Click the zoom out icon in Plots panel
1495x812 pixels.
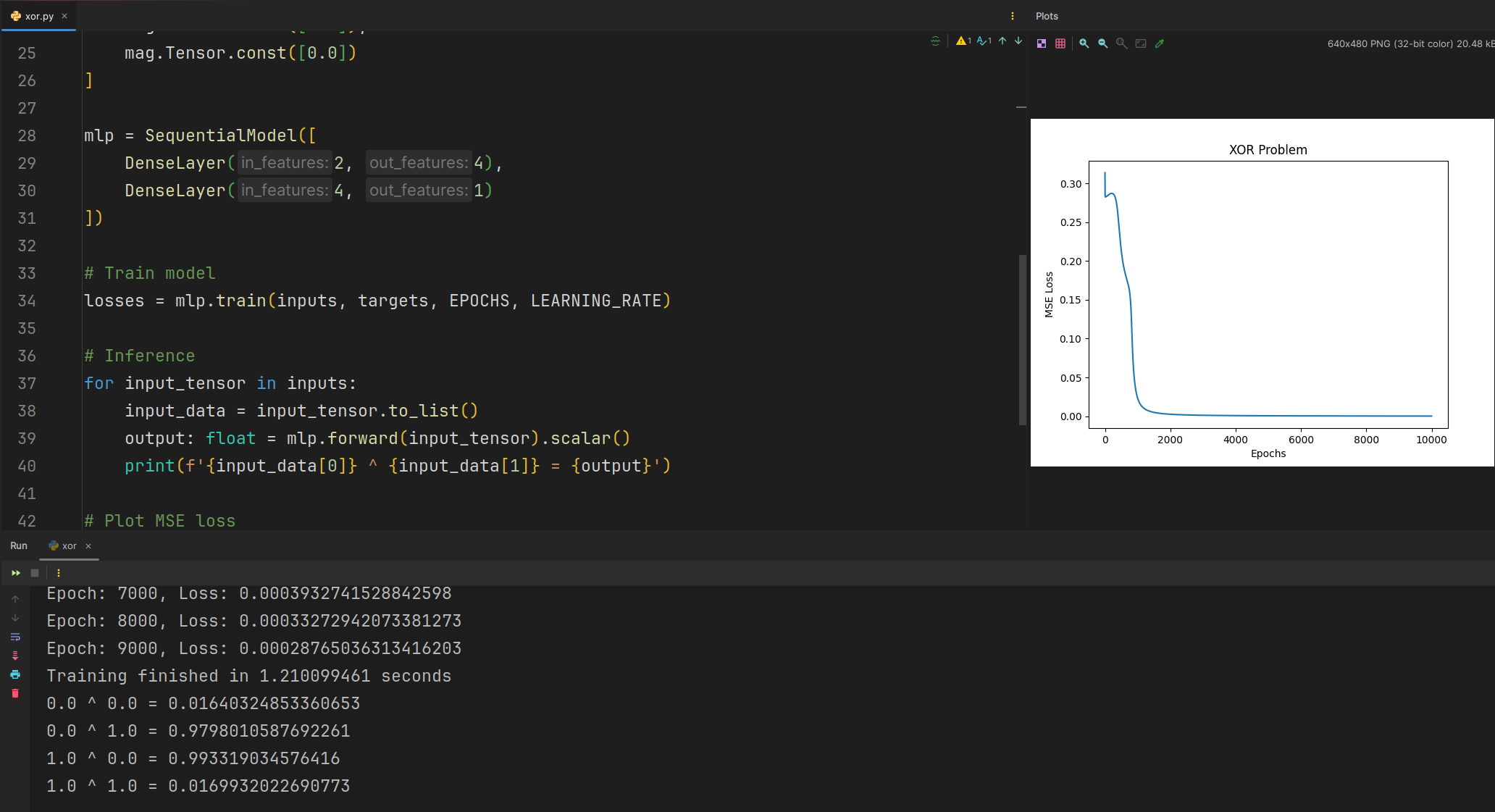point(1101,43)
